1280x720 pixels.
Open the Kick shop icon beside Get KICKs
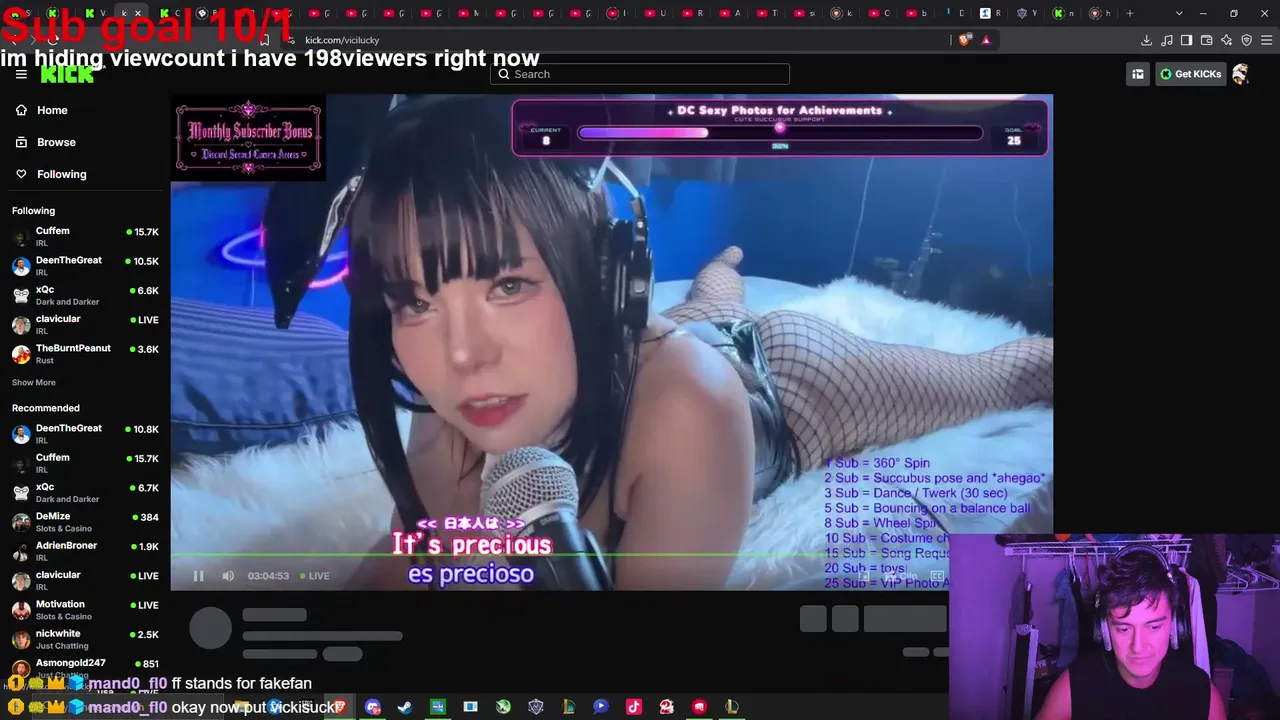[x=1138, y=74]
